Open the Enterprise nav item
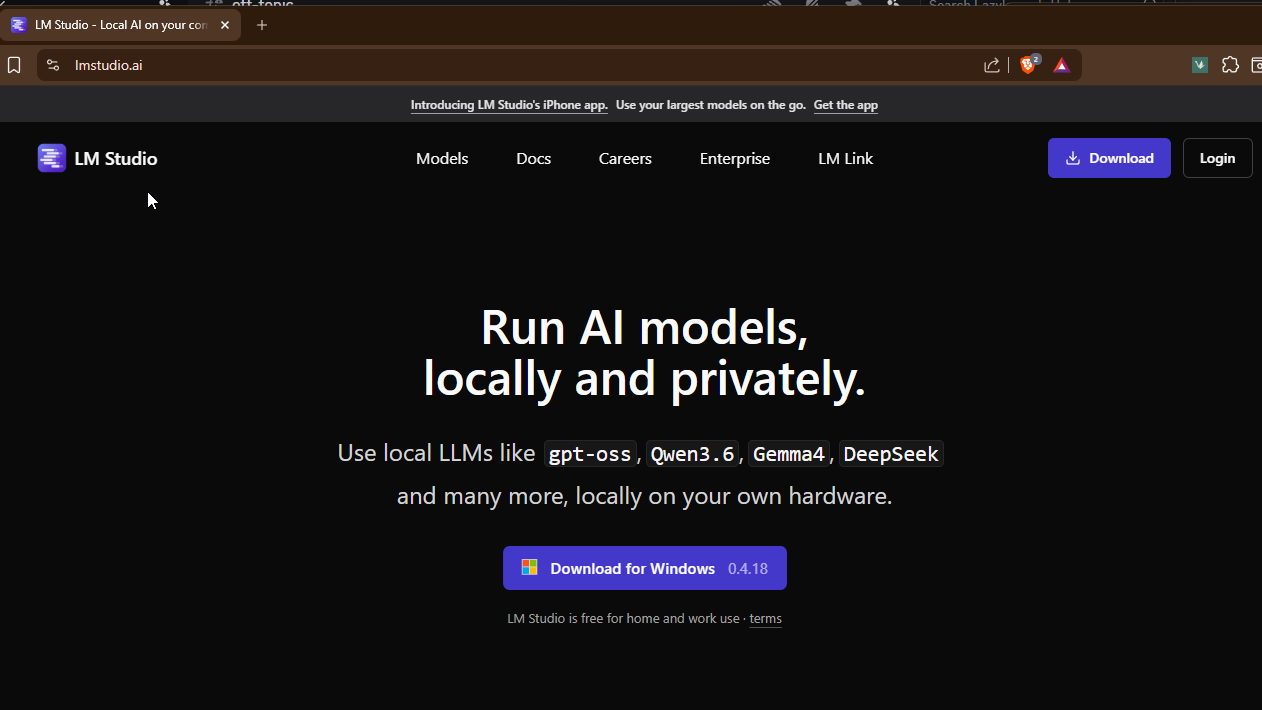Screen dimensions: 1262x710 (735, 158)
